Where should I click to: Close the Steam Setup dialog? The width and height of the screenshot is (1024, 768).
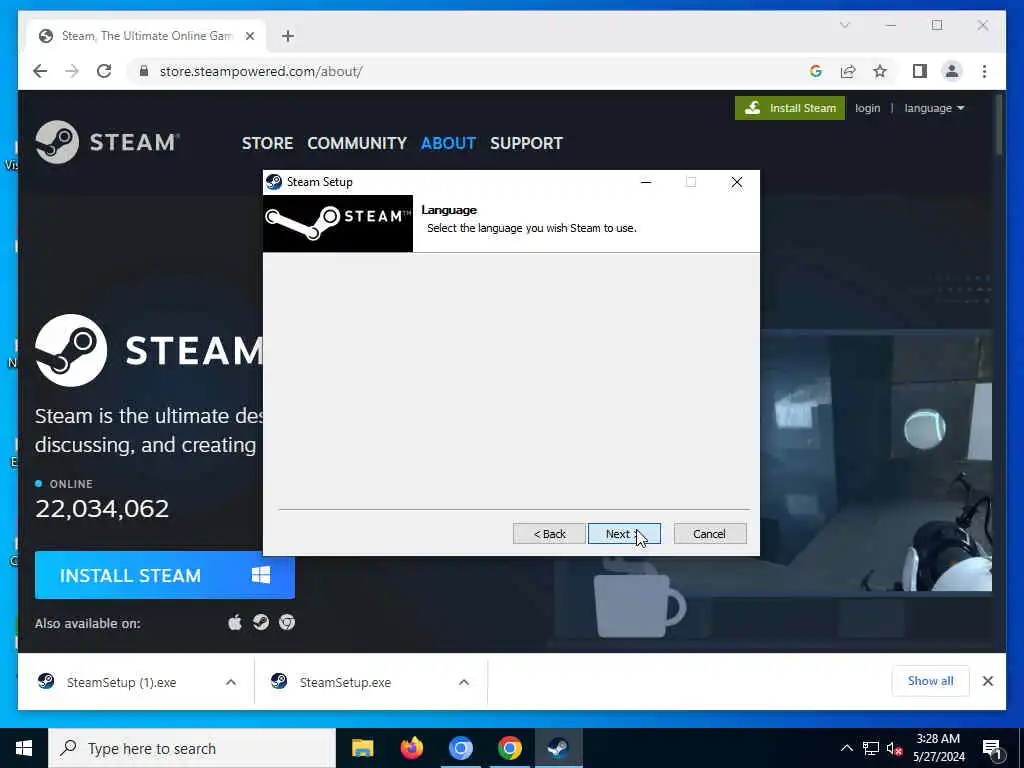coord(737,182)
